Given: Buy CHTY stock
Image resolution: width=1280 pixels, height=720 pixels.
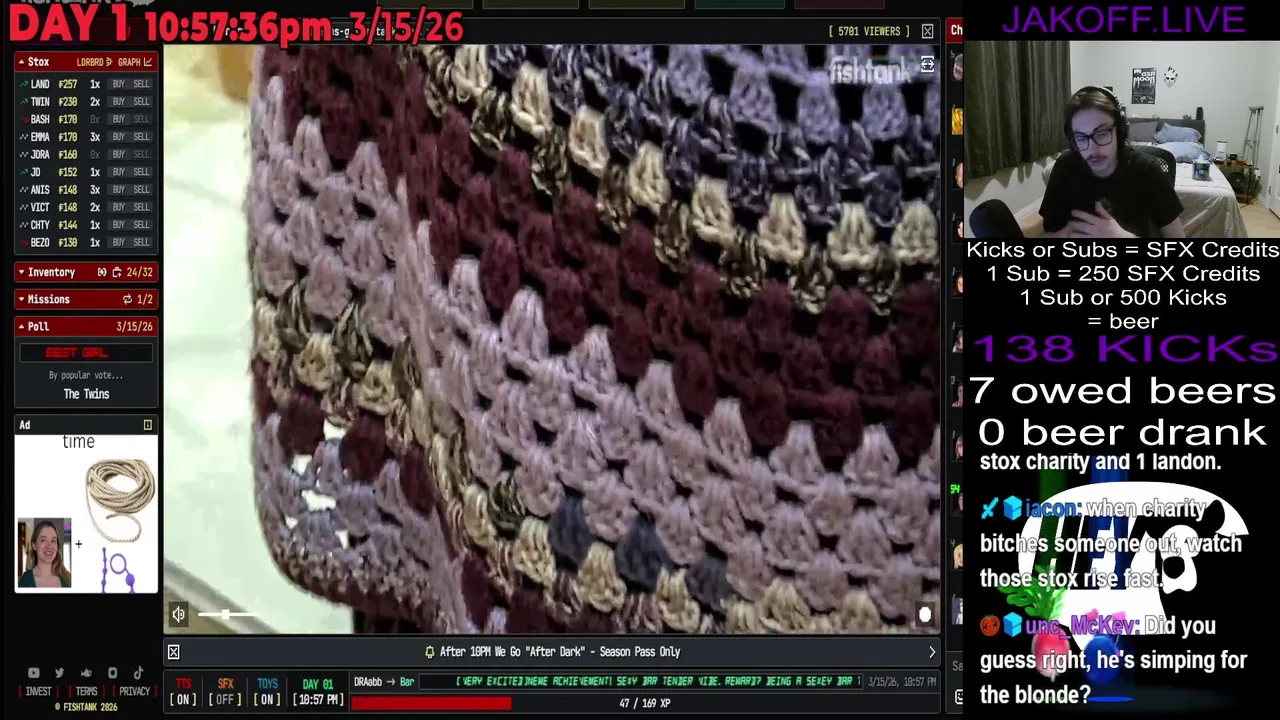Looking at the screenshot, I should (x=118, y=224).
